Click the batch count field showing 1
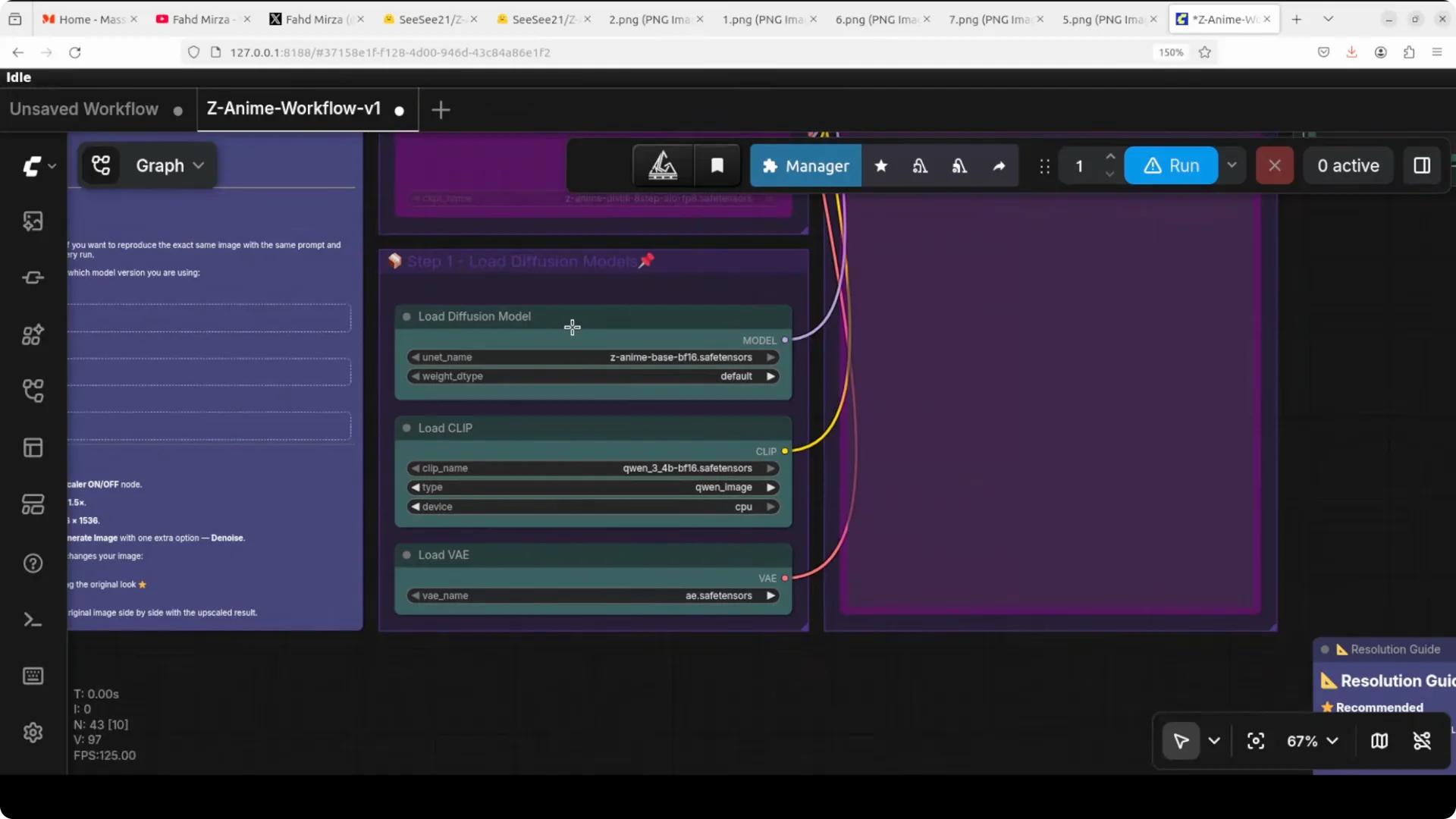This screenshot has height=819, width=1456. pos(1079,165)
